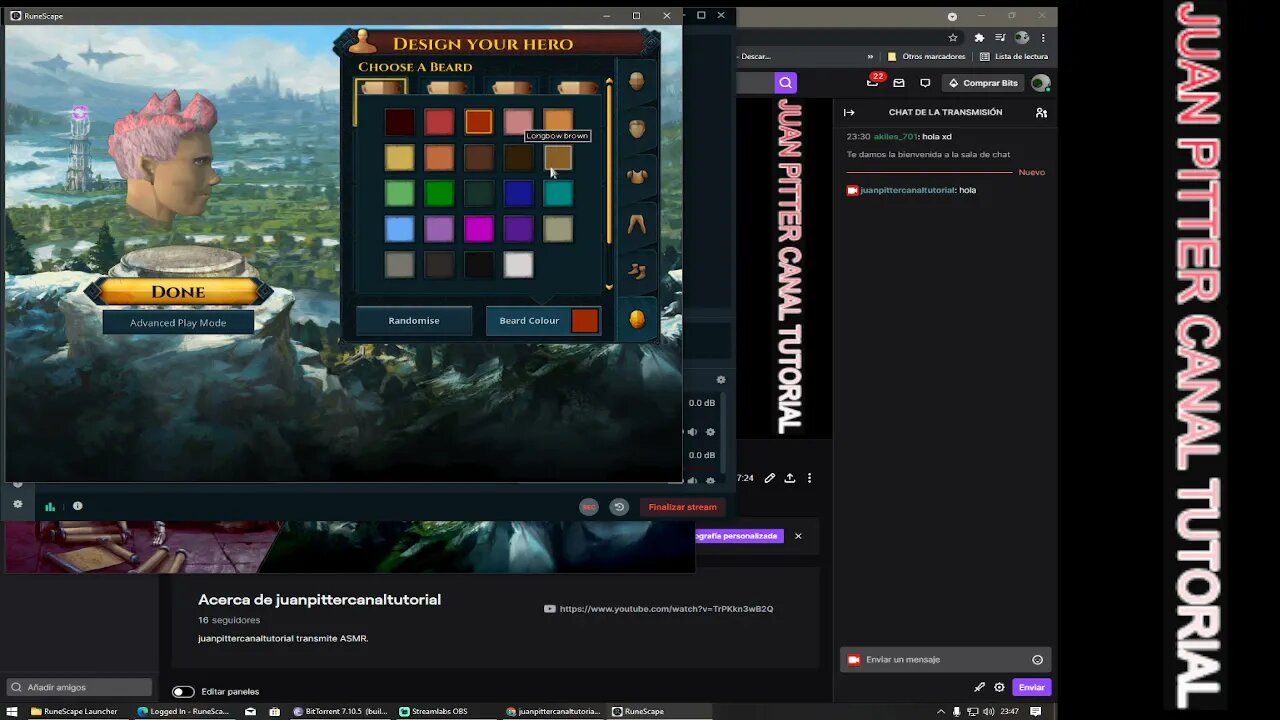
Task: Open the YouTube watch link
Action: (x=666, y=609)
